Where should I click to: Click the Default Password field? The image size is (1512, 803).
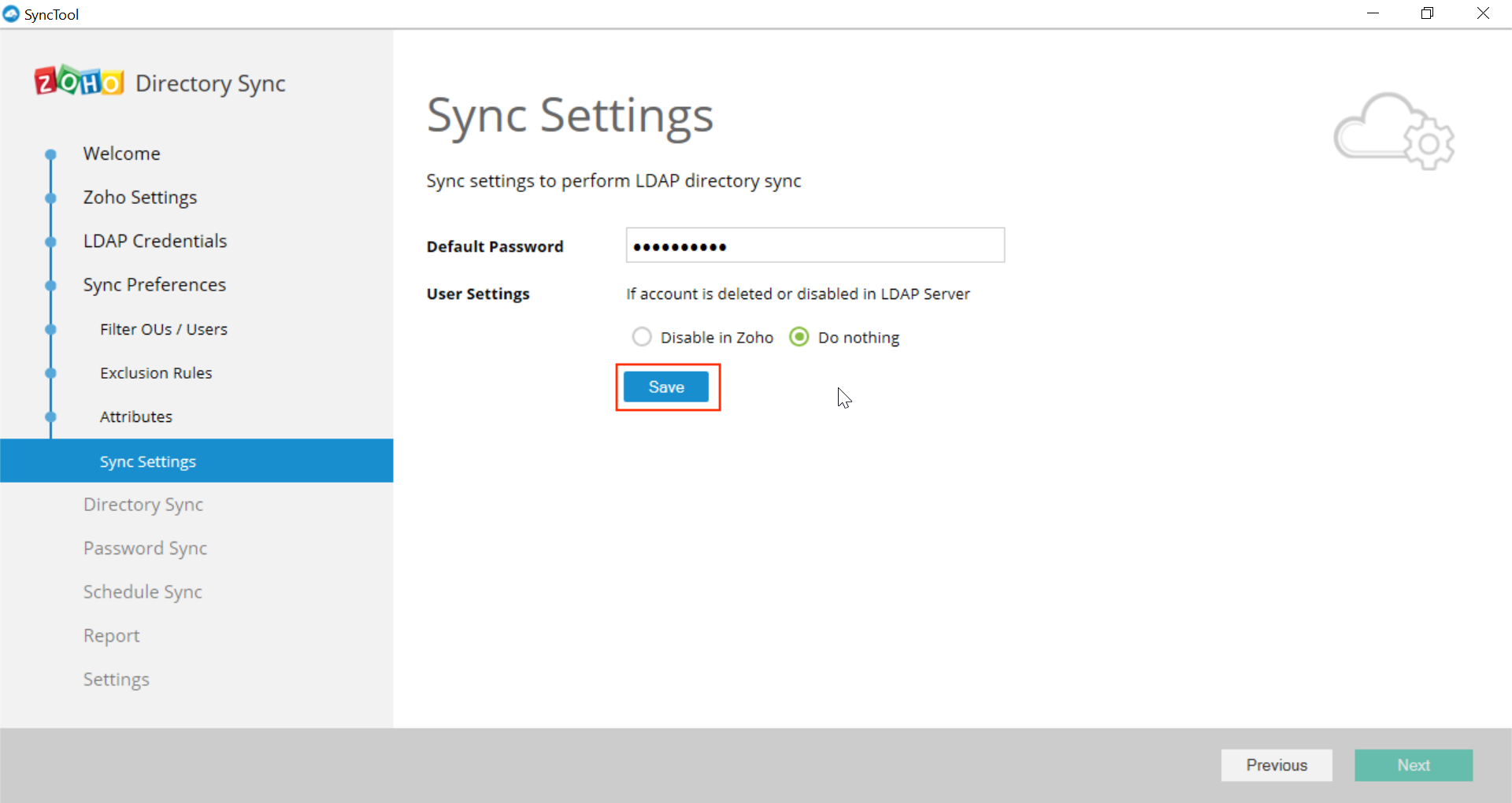pos(815,245)
